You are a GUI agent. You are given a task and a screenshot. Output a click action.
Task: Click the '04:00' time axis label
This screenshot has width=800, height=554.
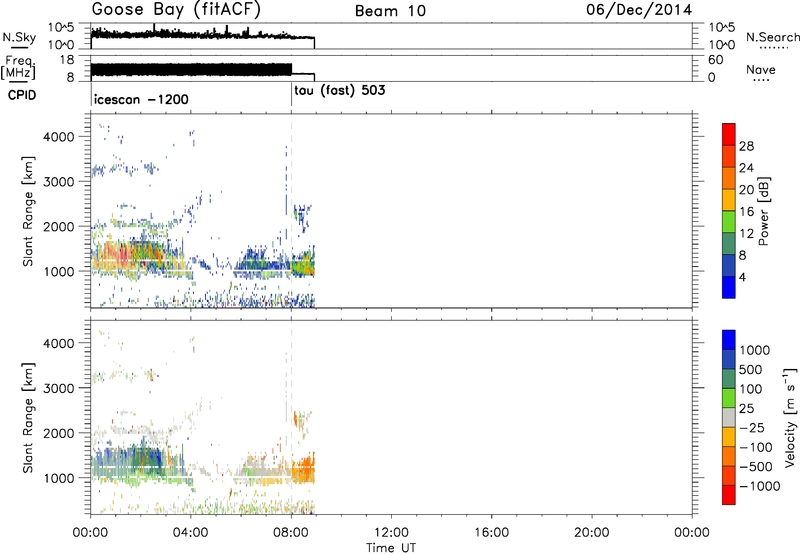[x=190, y=533]
